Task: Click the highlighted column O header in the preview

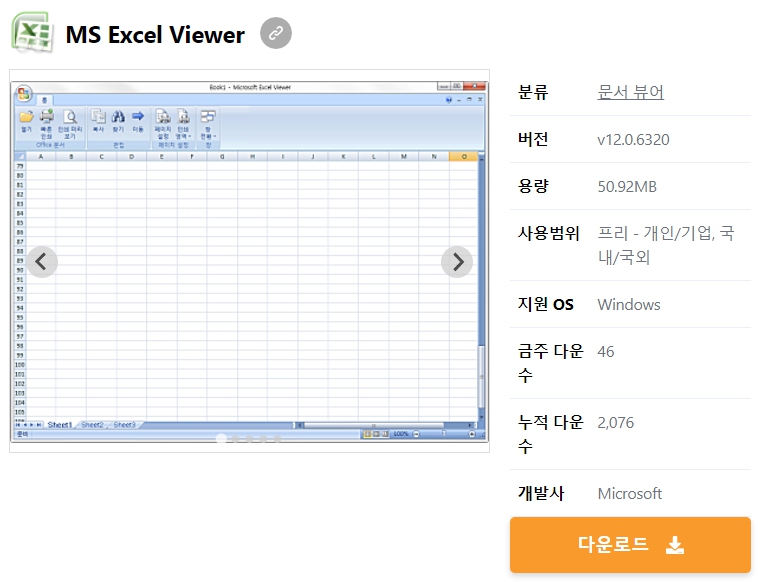Action: click(464, 157)
